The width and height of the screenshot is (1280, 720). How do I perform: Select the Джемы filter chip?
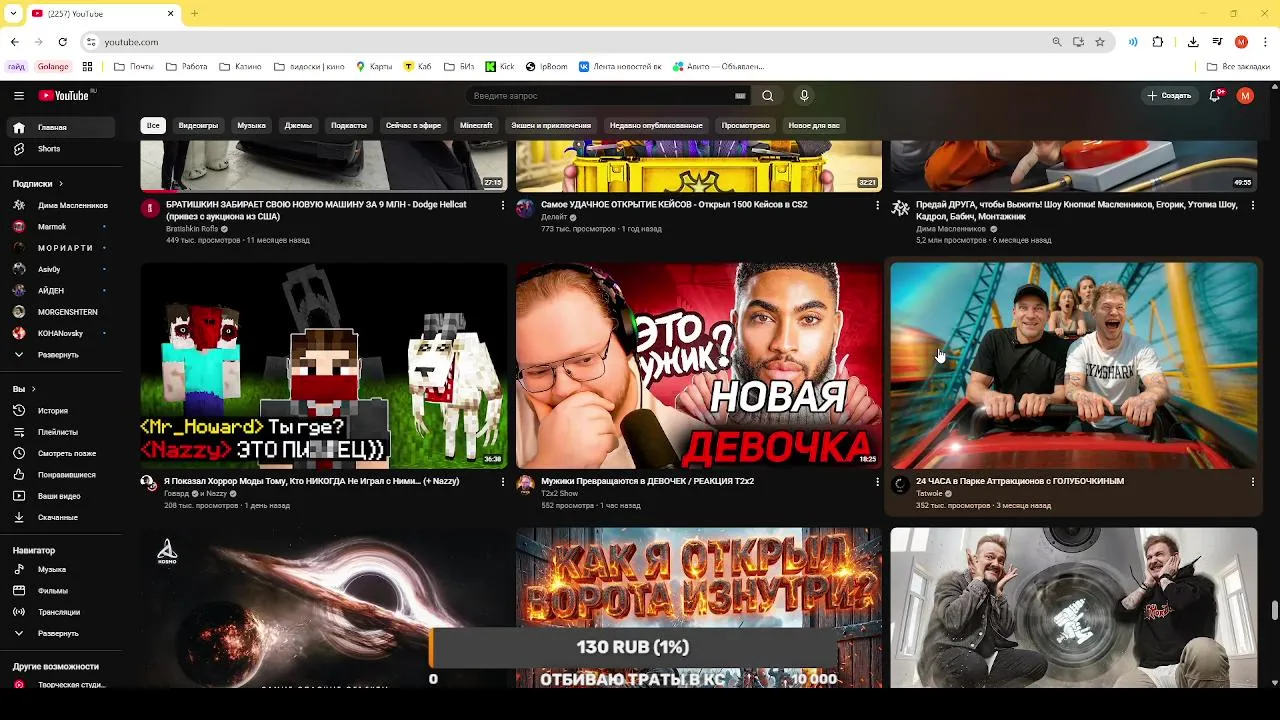coord(298,126)
